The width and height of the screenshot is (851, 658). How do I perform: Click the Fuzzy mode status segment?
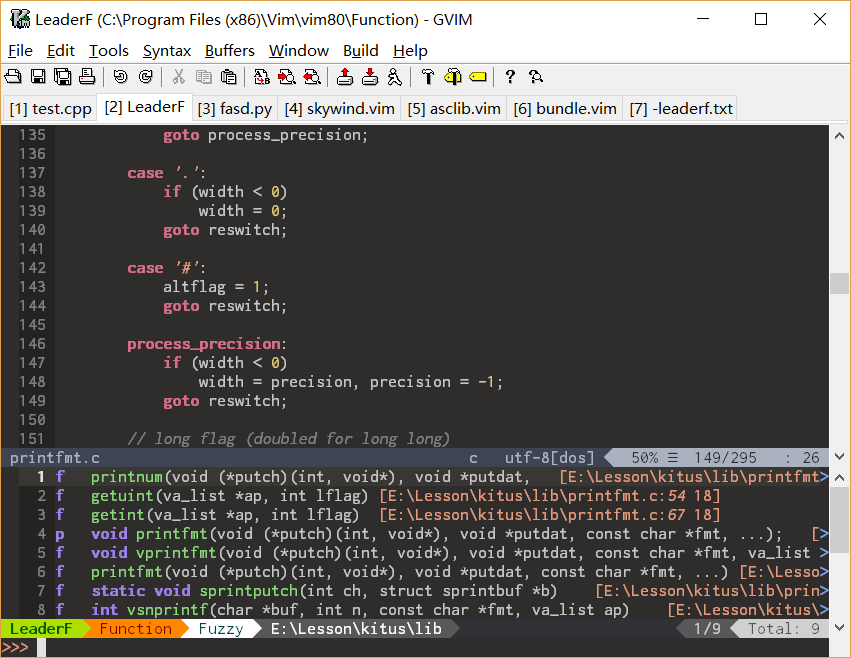pyautogui.click(x=221, y=629)
